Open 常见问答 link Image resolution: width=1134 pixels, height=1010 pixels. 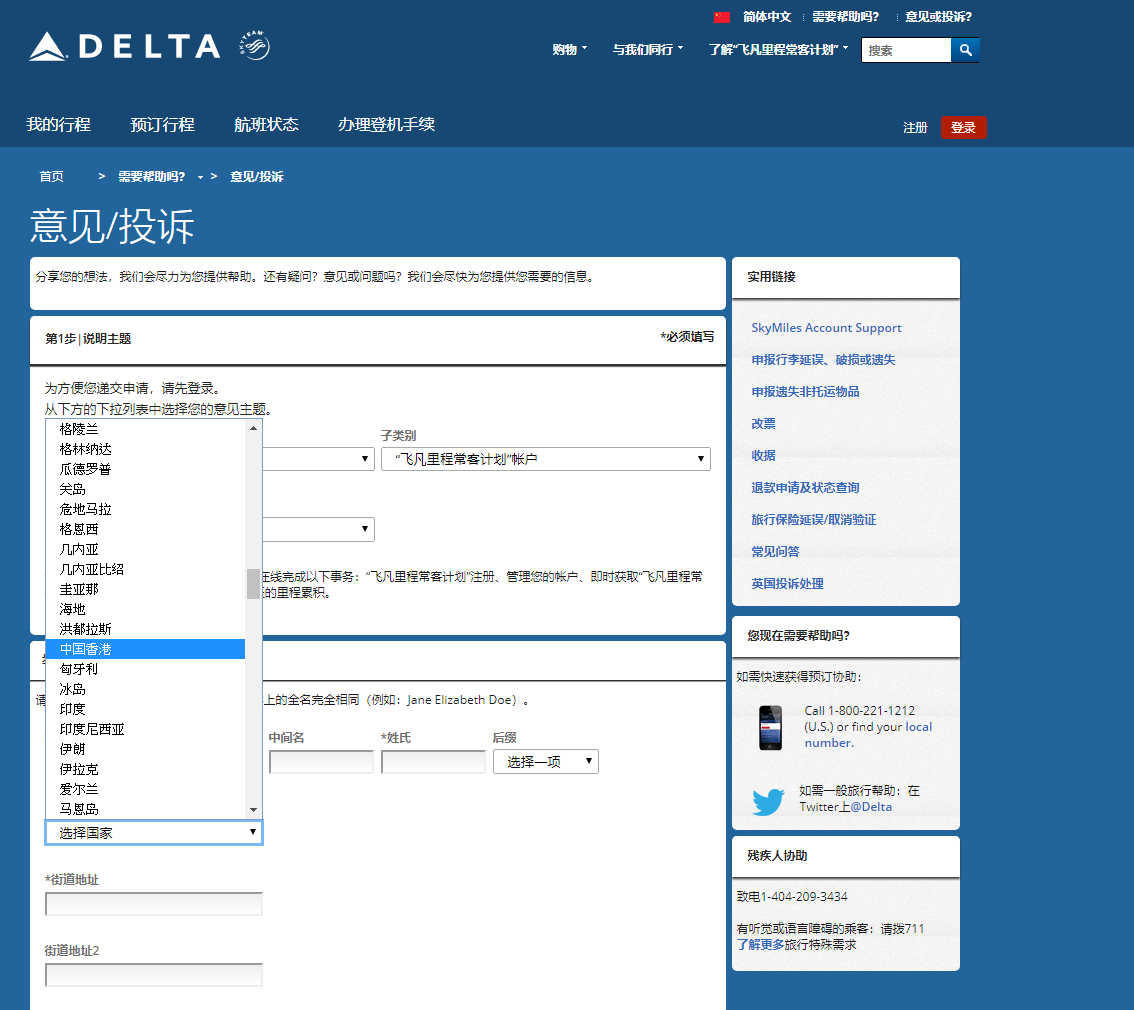tap(775, 552)
